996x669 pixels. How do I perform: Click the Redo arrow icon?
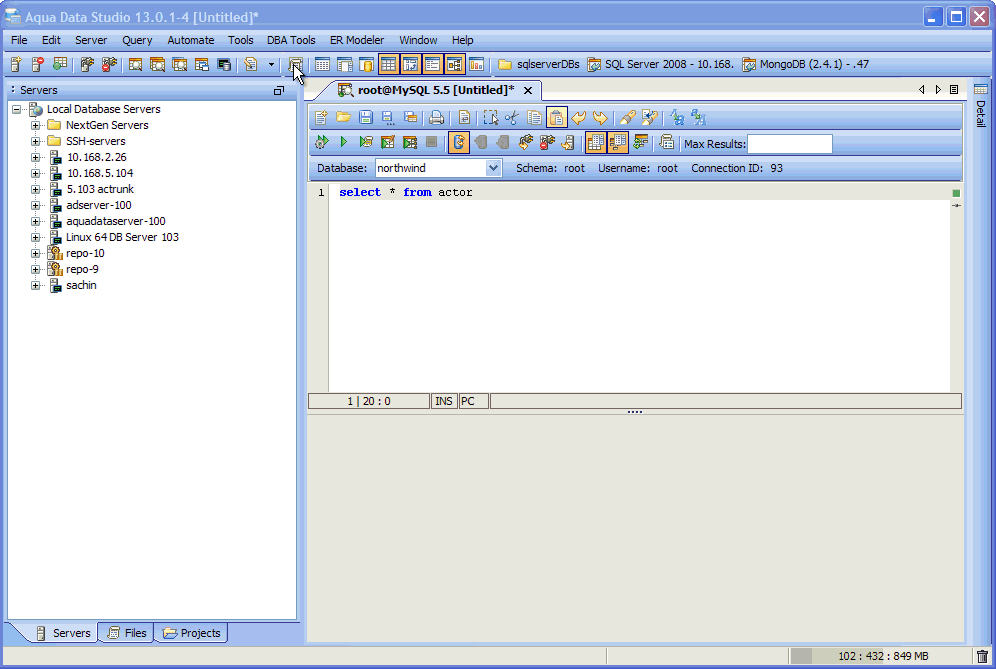[x=600, y=118]
